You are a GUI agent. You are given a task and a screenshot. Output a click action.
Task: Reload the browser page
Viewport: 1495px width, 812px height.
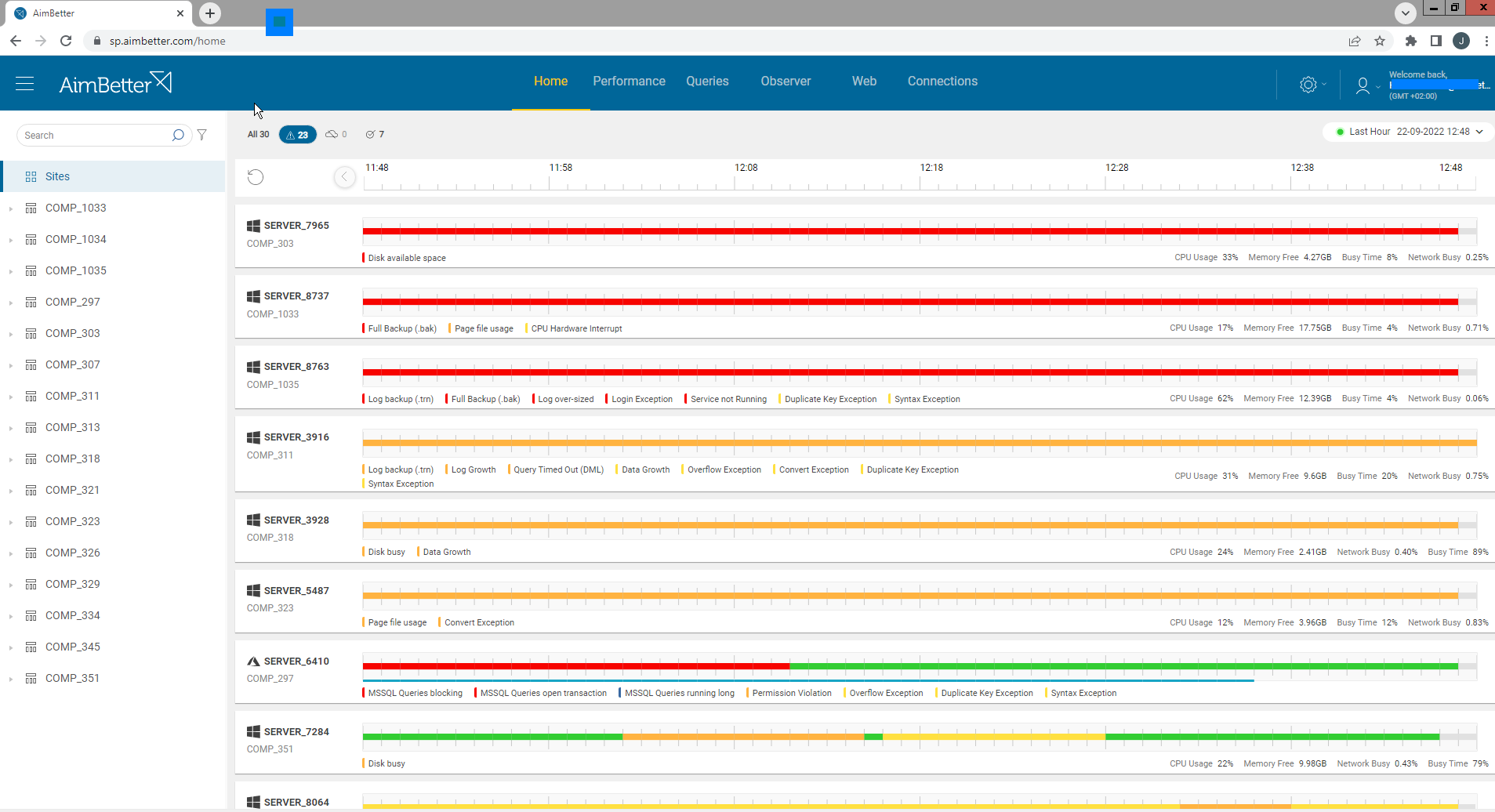tap(66, 41)
